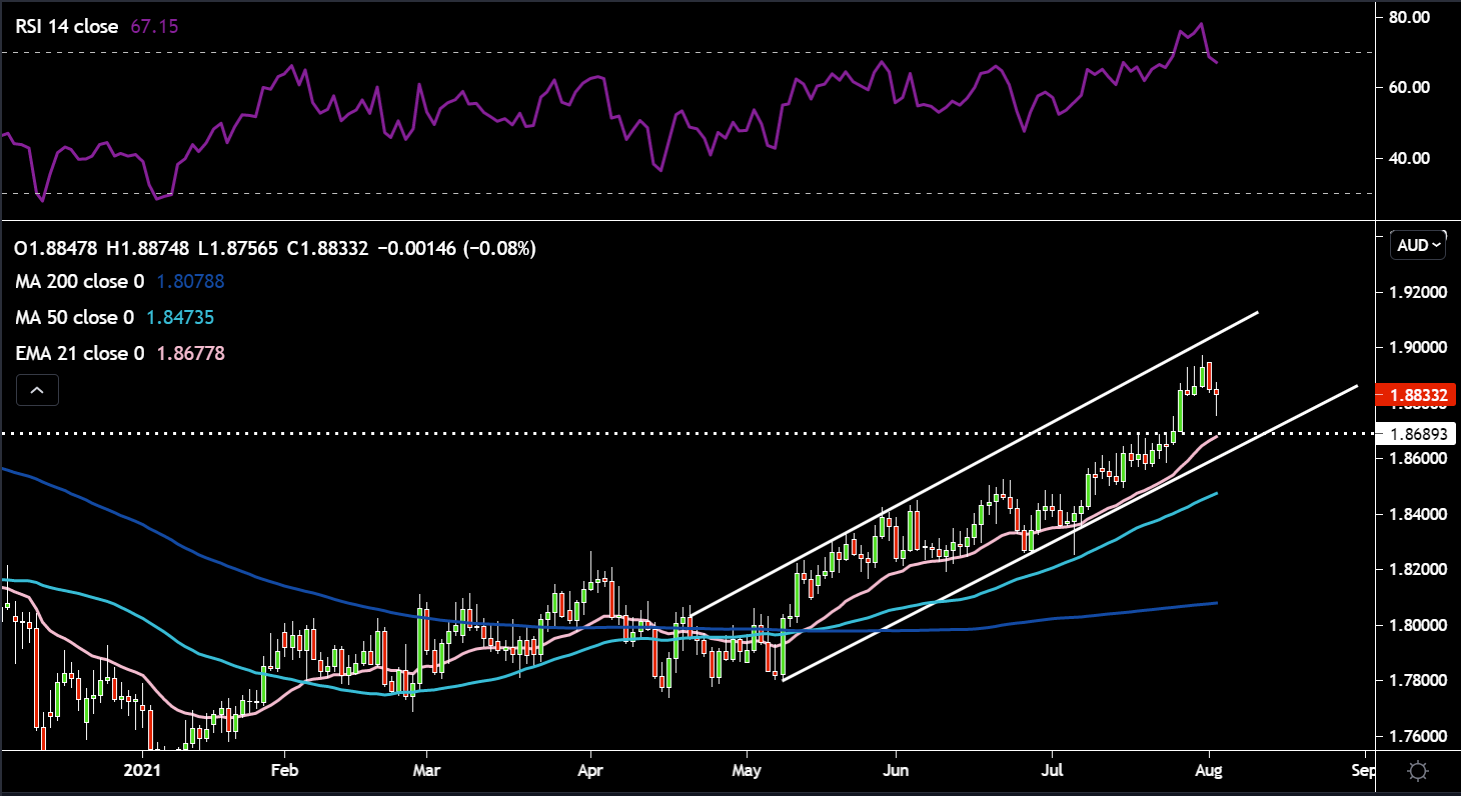Screen dimensions: 1461x796
Task: Click the Feb label on time axis
Action: click(284, 772)
